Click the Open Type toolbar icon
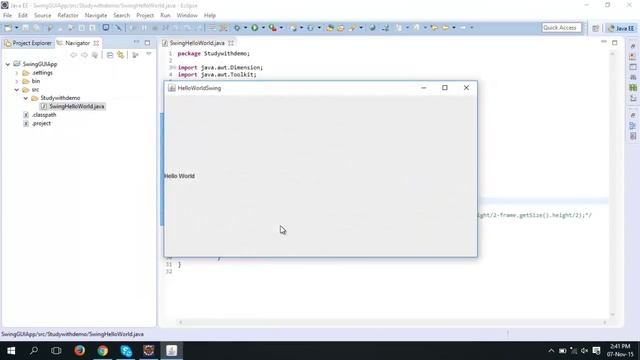 point(330,28)
